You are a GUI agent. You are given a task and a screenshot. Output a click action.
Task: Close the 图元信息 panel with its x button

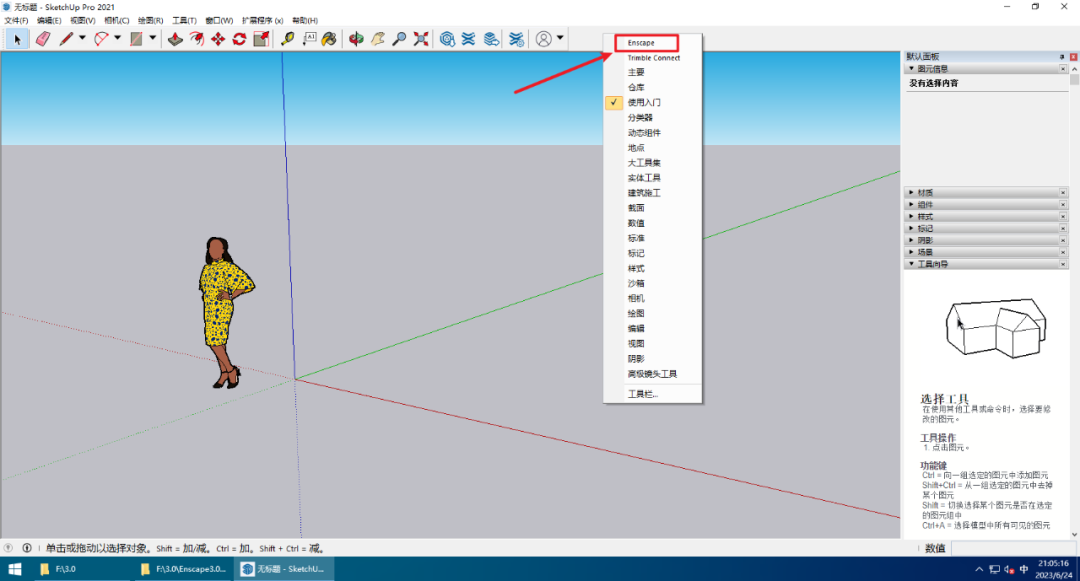(1063, 70)
